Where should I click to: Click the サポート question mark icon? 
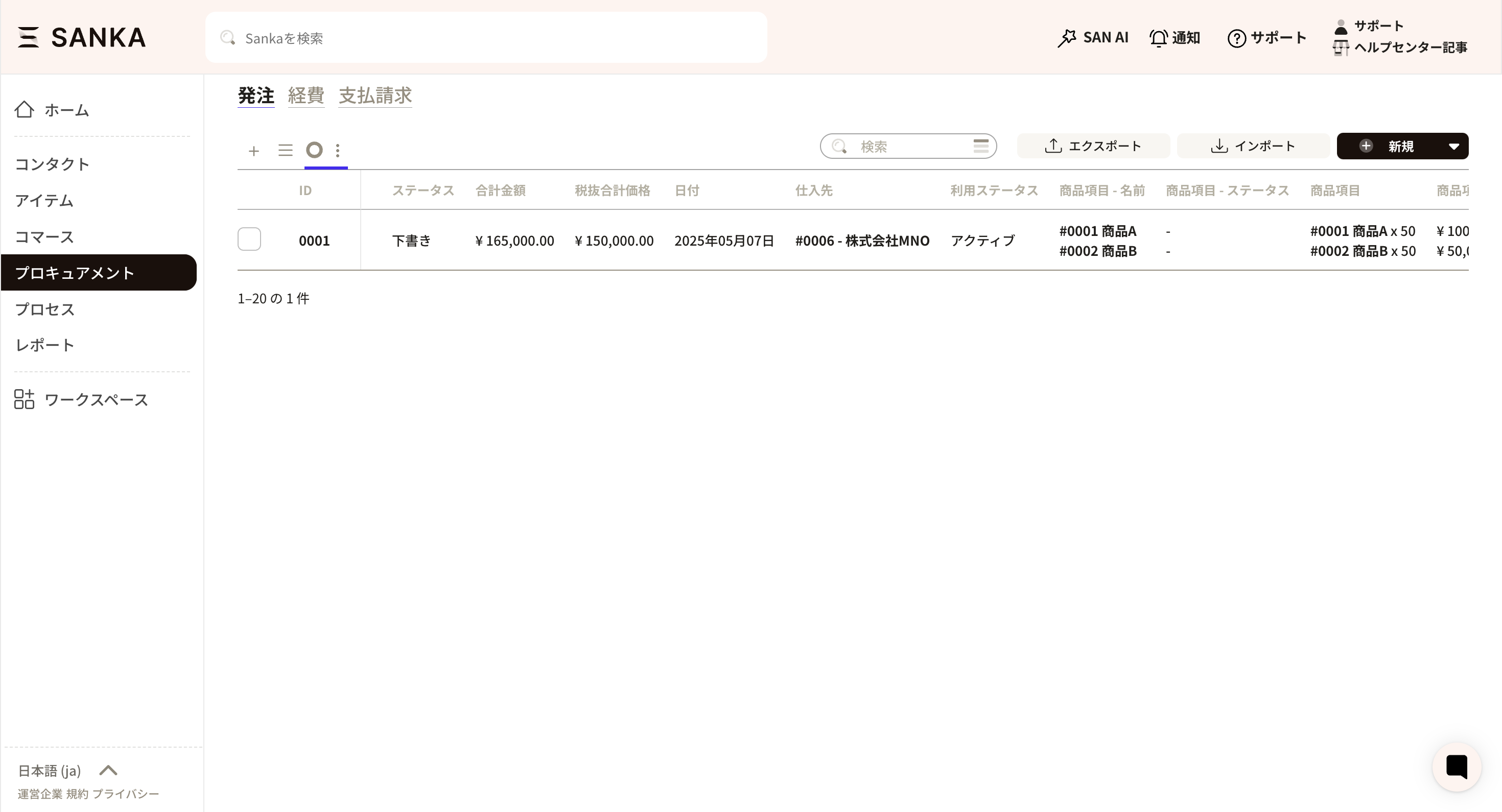click(1236, 38)
